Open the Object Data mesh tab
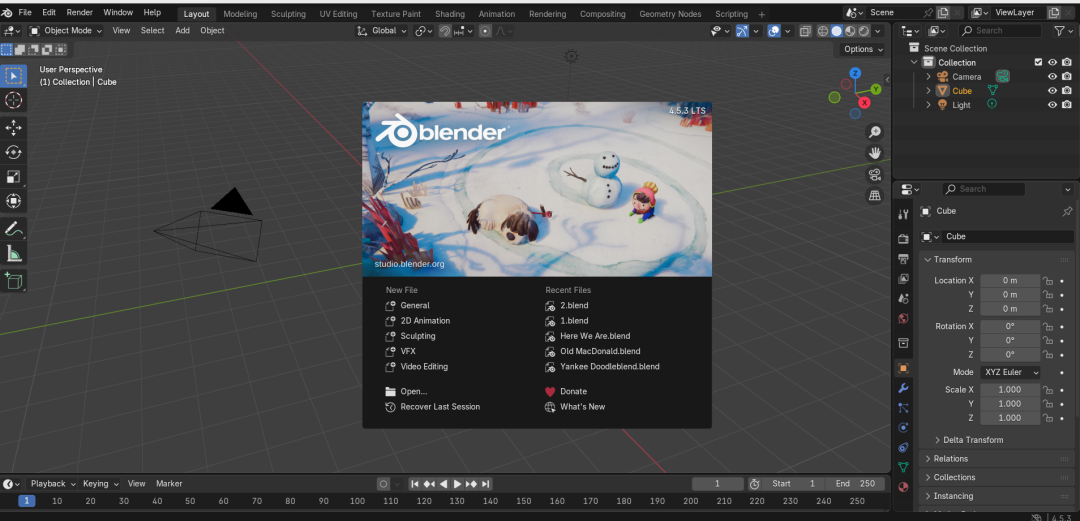This screenshot has width=1080, height=521. click(904, 467)
